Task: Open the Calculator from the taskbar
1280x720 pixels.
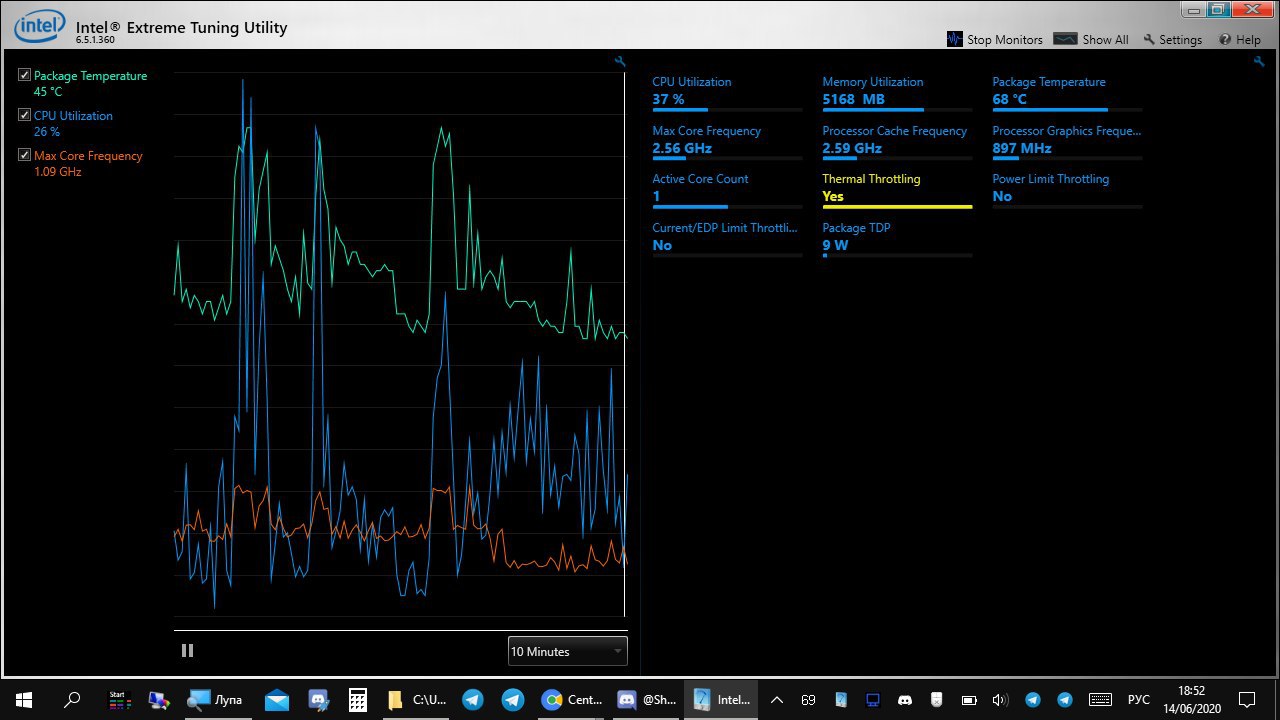Action: (357, 700)
